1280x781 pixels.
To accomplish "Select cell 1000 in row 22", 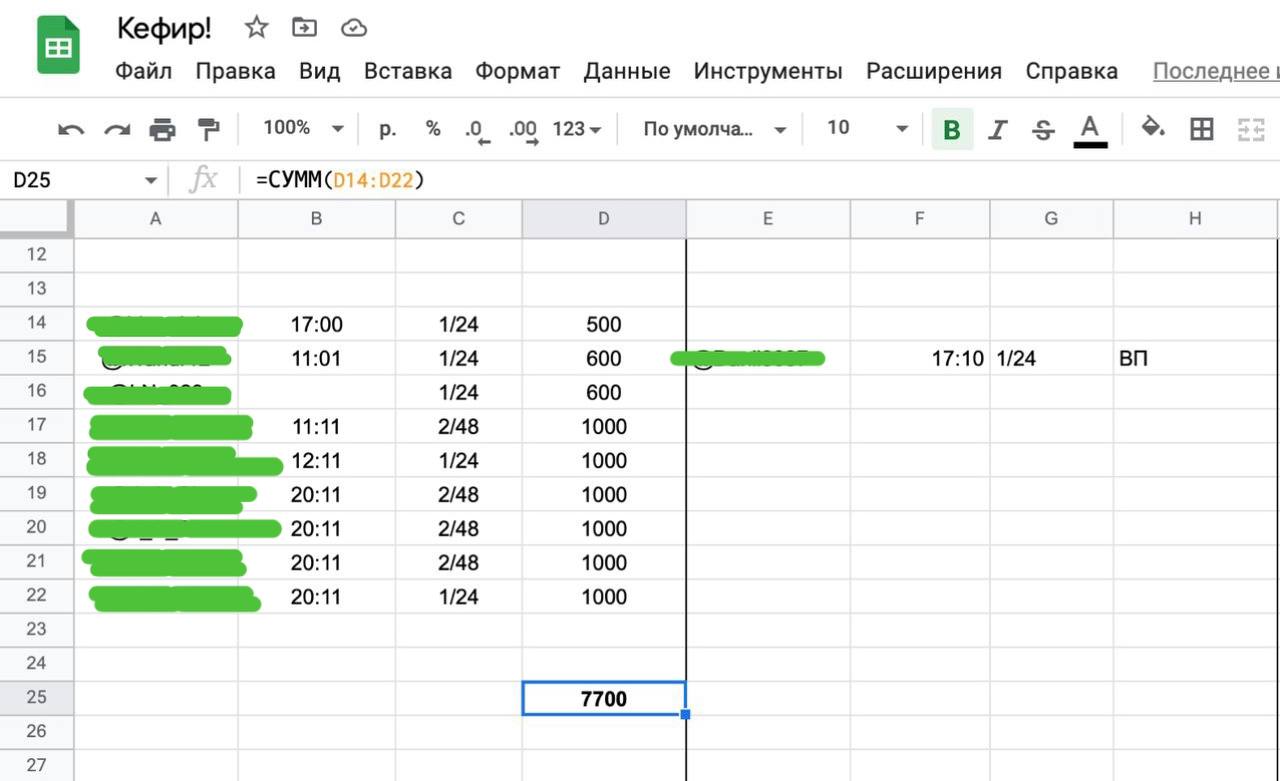I will point(603,596).
